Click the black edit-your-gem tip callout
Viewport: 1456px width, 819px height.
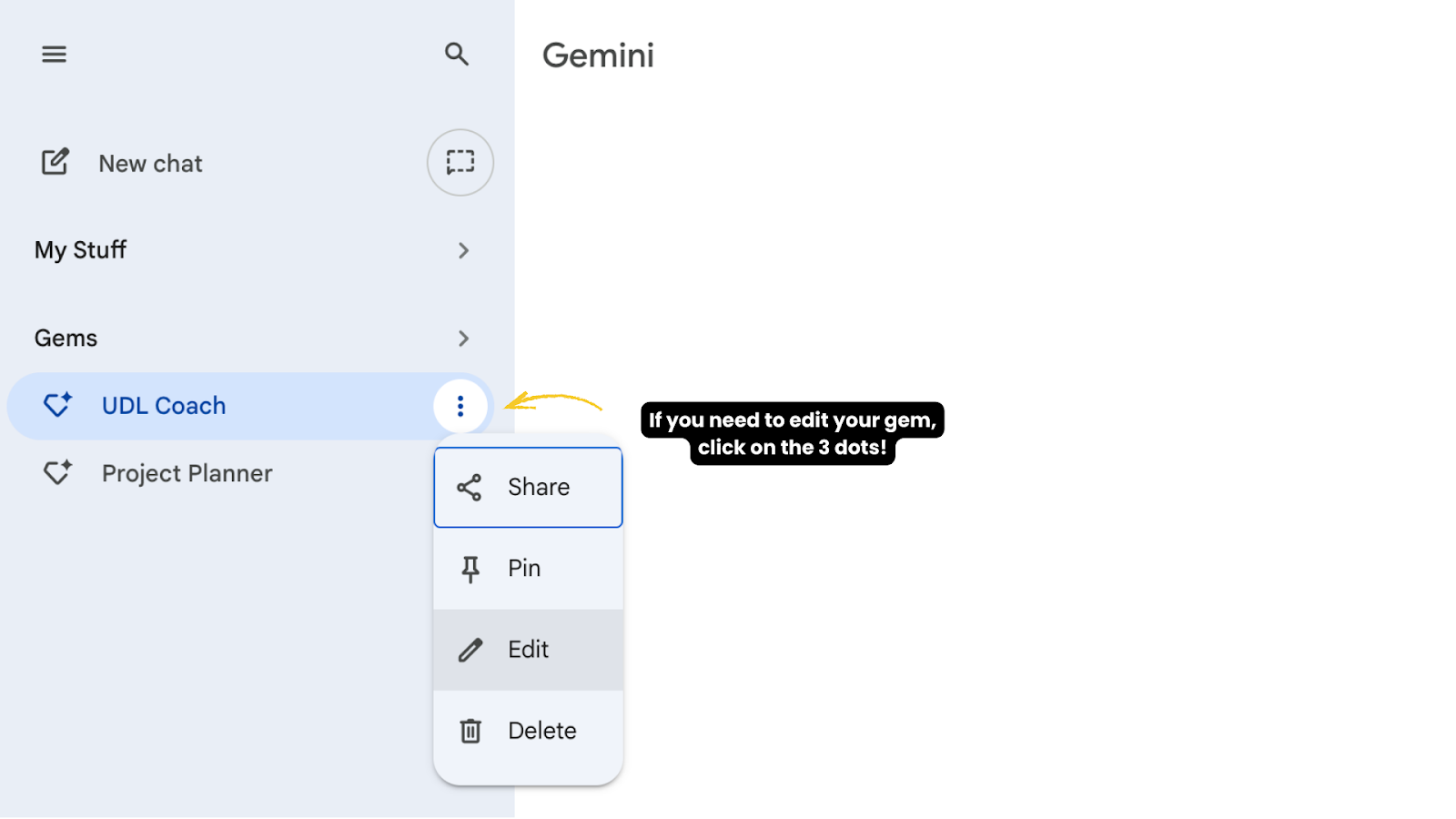(792, 434)
